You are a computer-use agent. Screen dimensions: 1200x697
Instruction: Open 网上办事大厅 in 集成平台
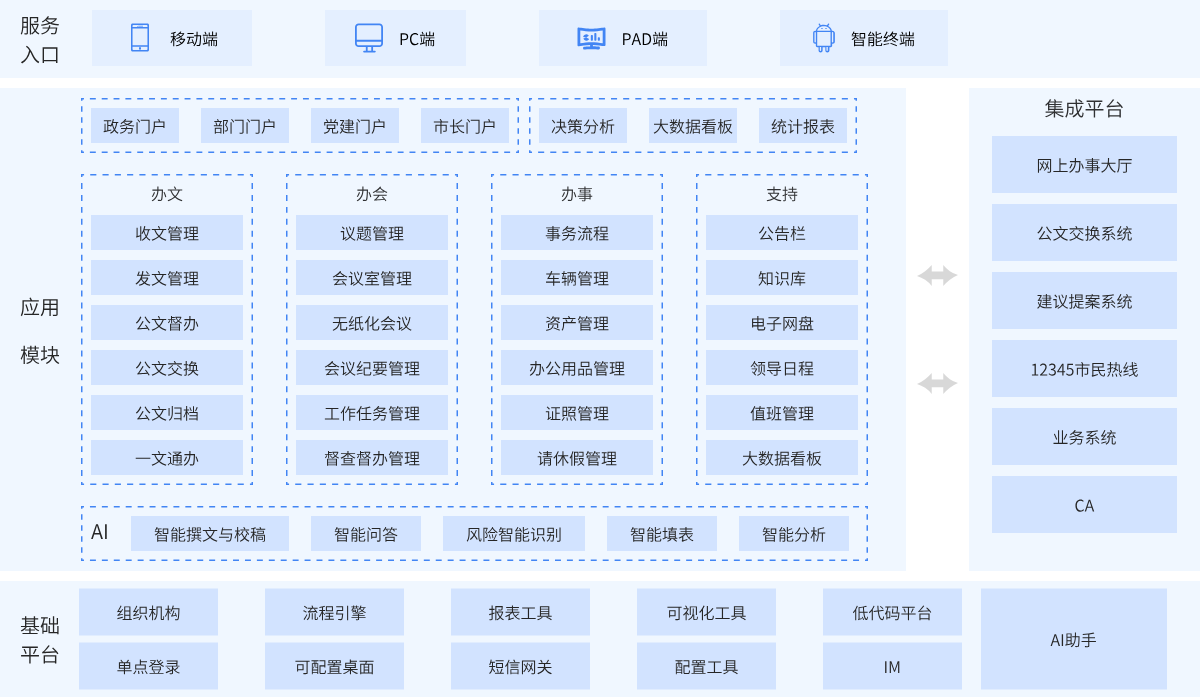coord(1084,165)
